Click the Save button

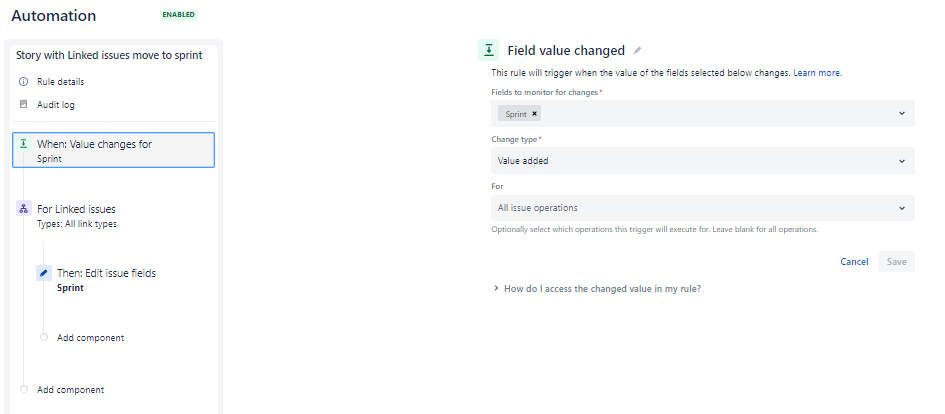pos(896,262)
